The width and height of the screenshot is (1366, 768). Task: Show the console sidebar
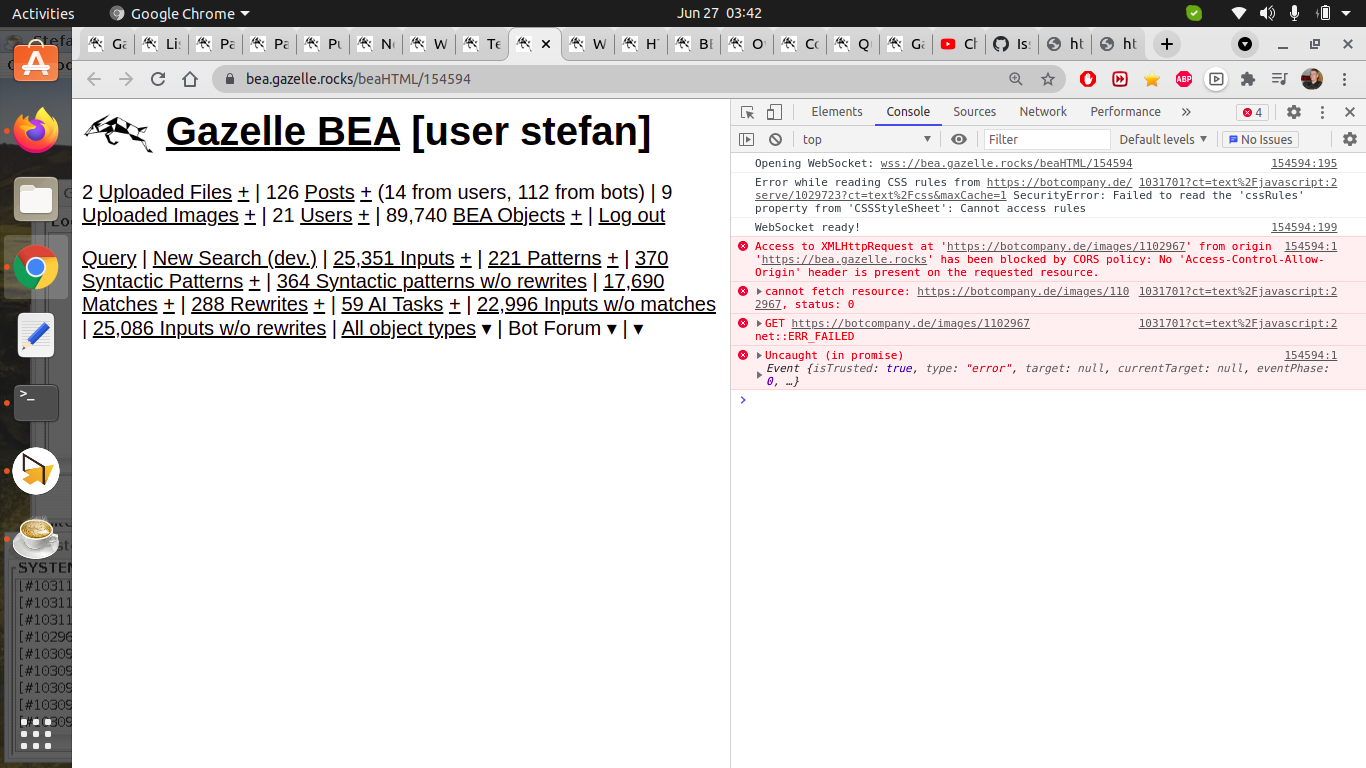point(747,140)
